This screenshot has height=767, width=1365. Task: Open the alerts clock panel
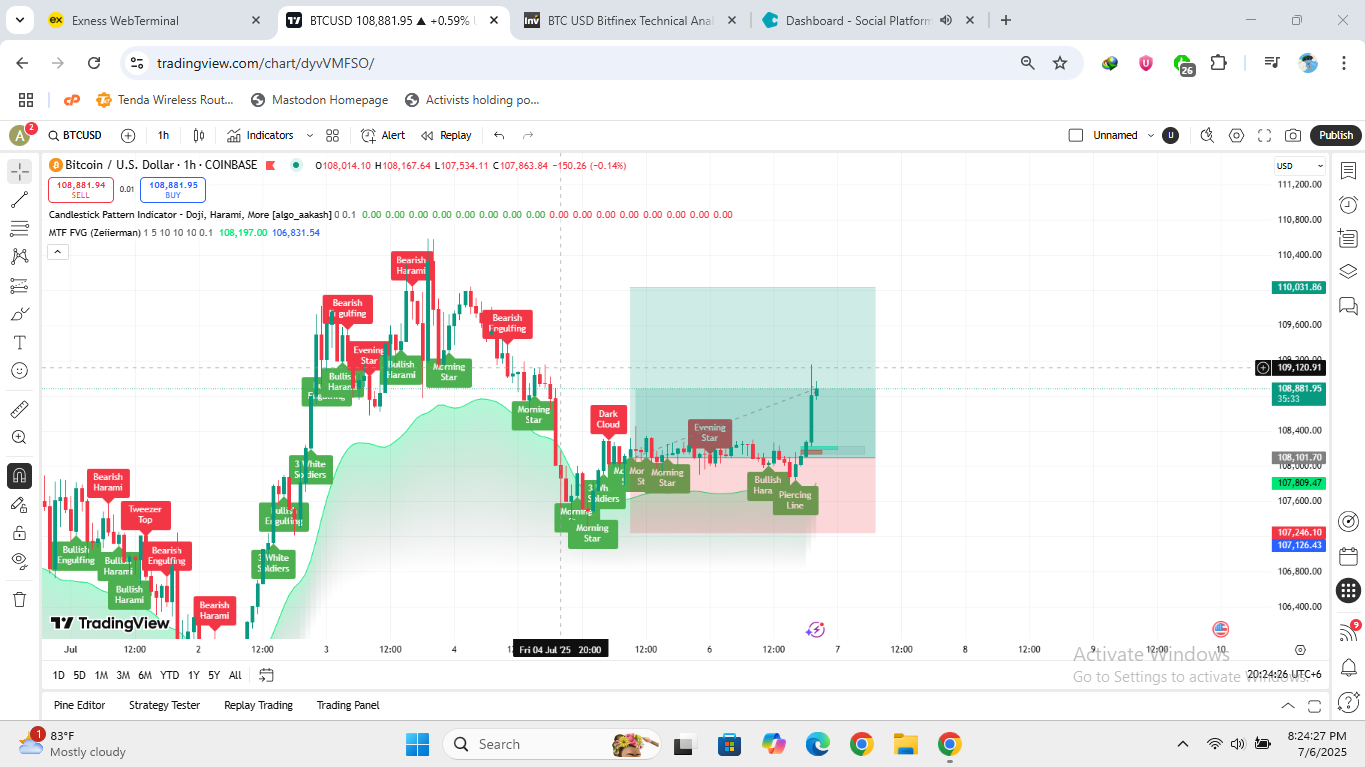pyautogui.click(x=1348, y=205)
